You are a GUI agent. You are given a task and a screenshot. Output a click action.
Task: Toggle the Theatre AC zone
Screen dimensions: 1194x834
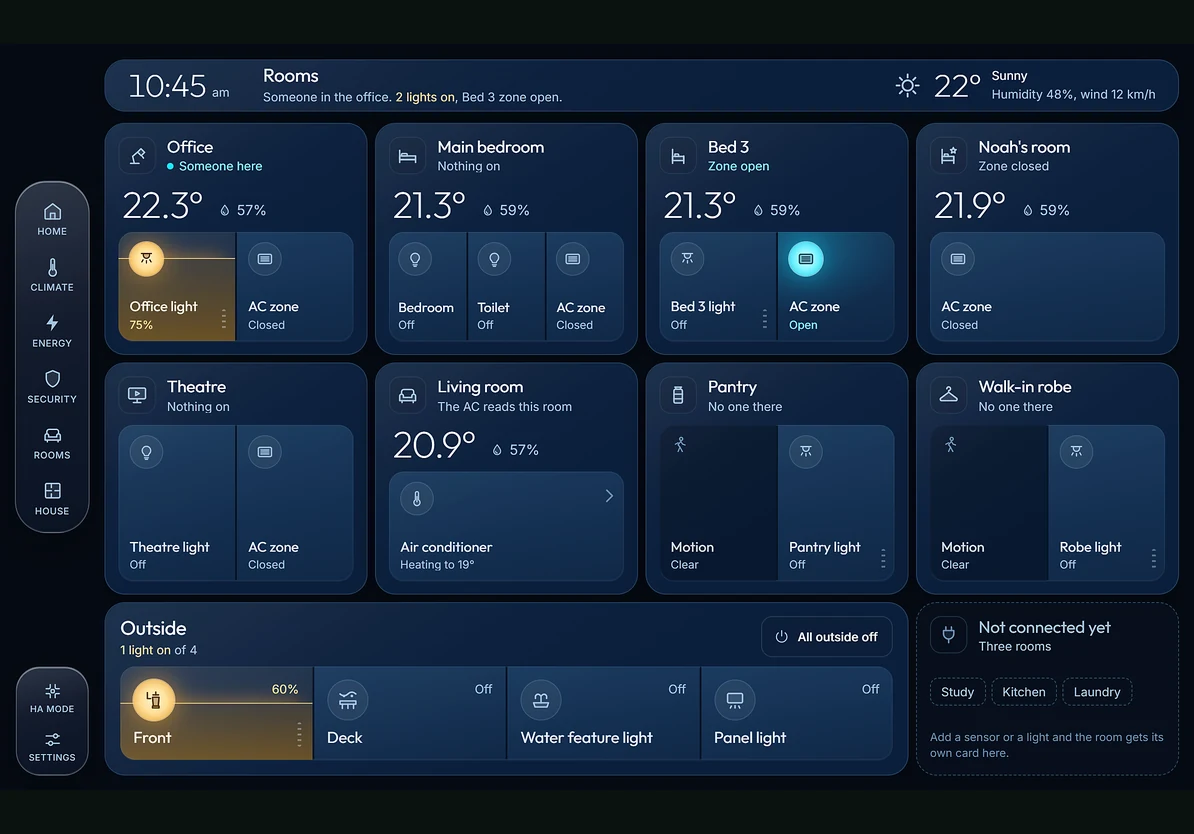tap(295, 503)
